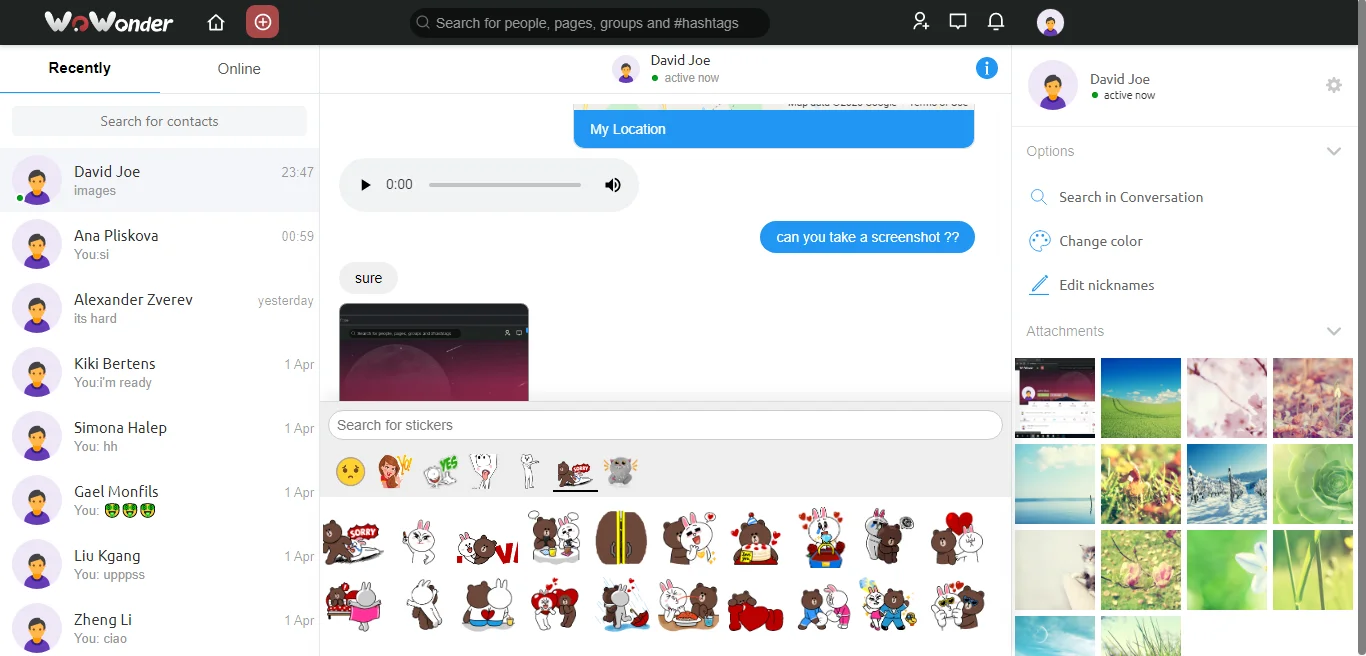Open the green succulent attachment thumbnail
Screen dimensions: 1366x656
click(1313, 484)
